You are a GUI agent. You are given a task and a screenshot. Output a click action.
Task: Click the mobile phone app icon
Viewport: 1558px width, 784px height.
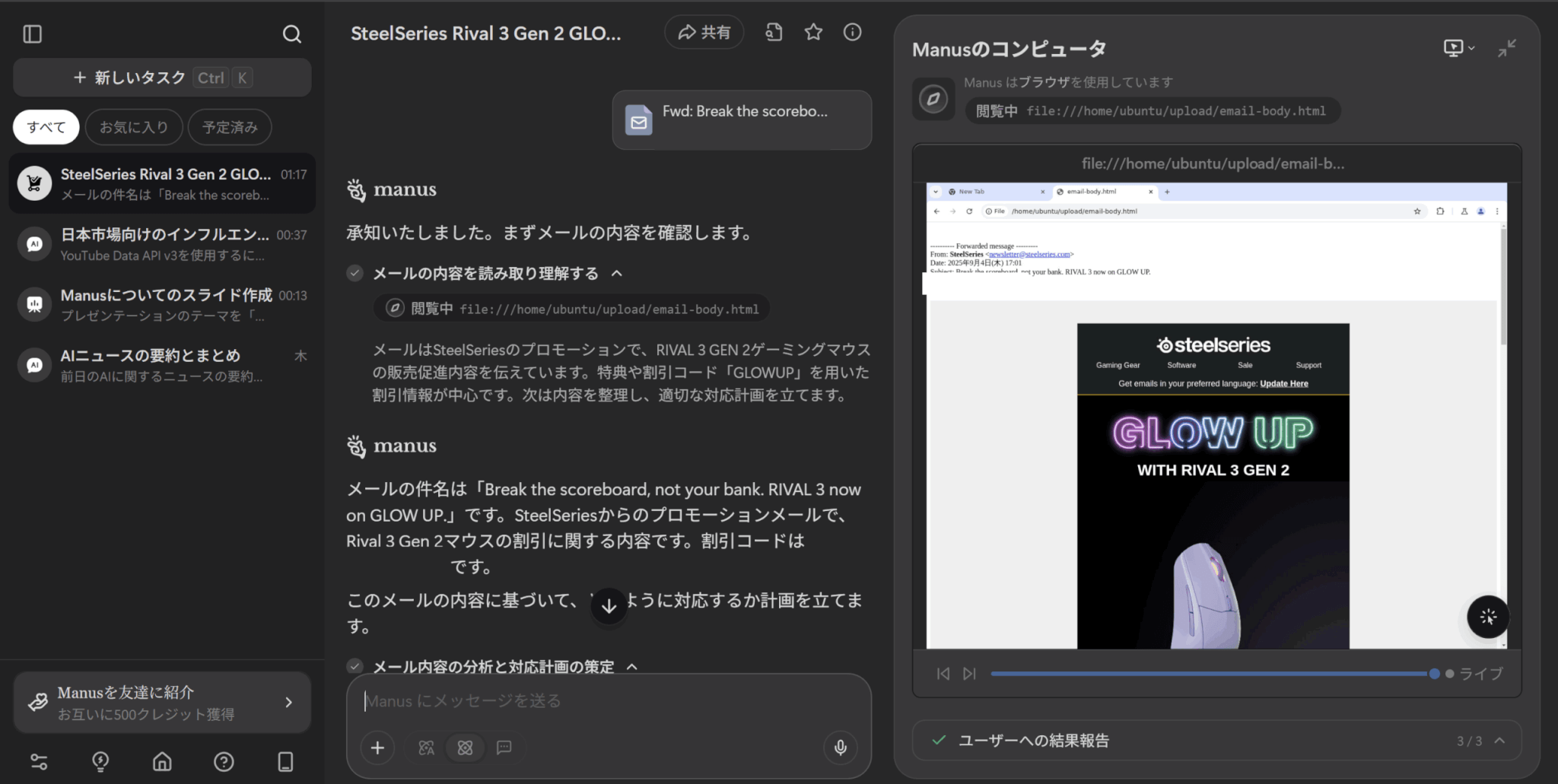[x=285, y=762]
